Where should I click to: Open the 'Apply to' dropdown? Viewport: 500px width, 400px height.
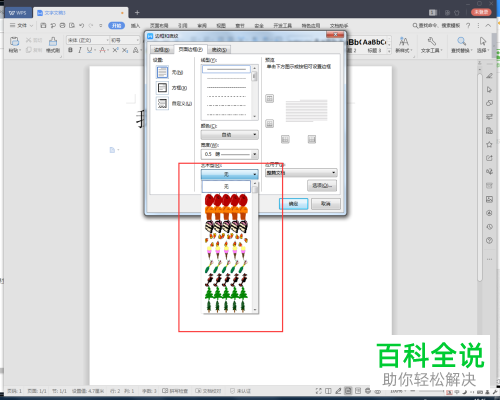(301, 173)
